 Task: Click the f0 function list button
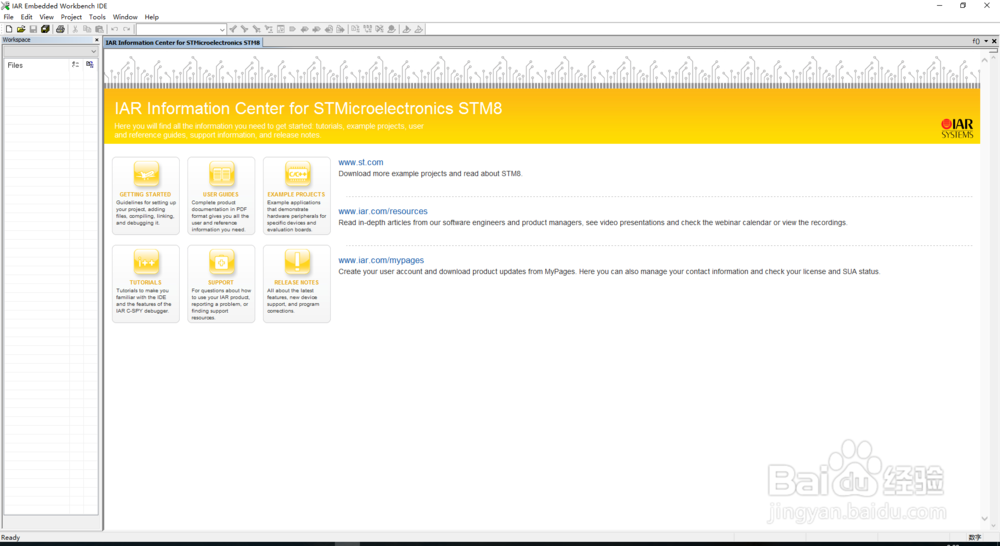(x=976, y=41)
